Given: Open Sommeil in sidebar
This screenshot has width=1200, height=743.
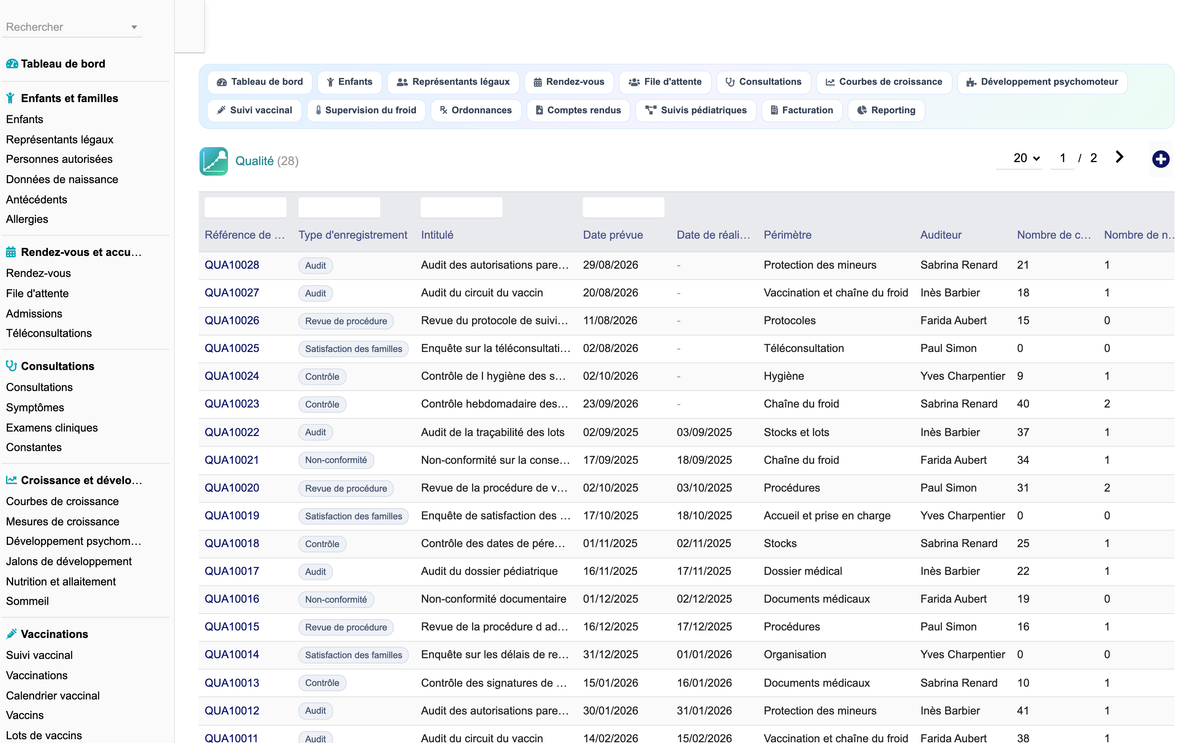Looking at the screenshot, I should tap(27, 601).
